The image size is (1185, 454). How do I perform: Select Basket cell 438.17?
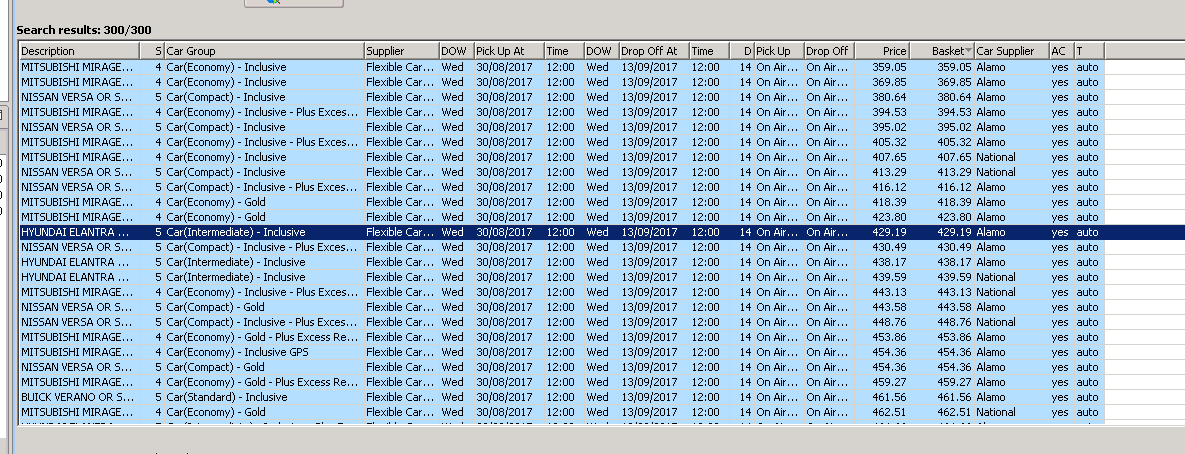pos(954,262)
